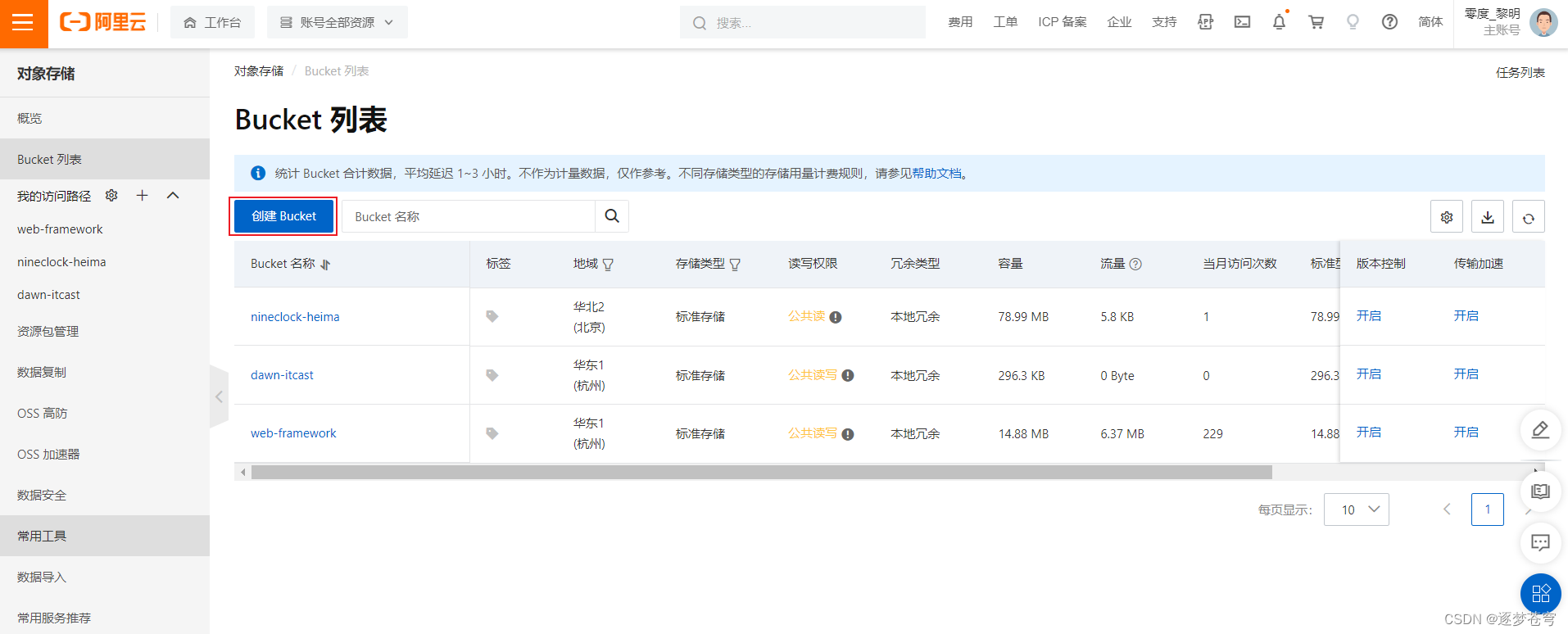The width and height of the screenshot is (1568, 634).
Task: Click the 创建 Bucket button
Action: [x=283, y=216]
